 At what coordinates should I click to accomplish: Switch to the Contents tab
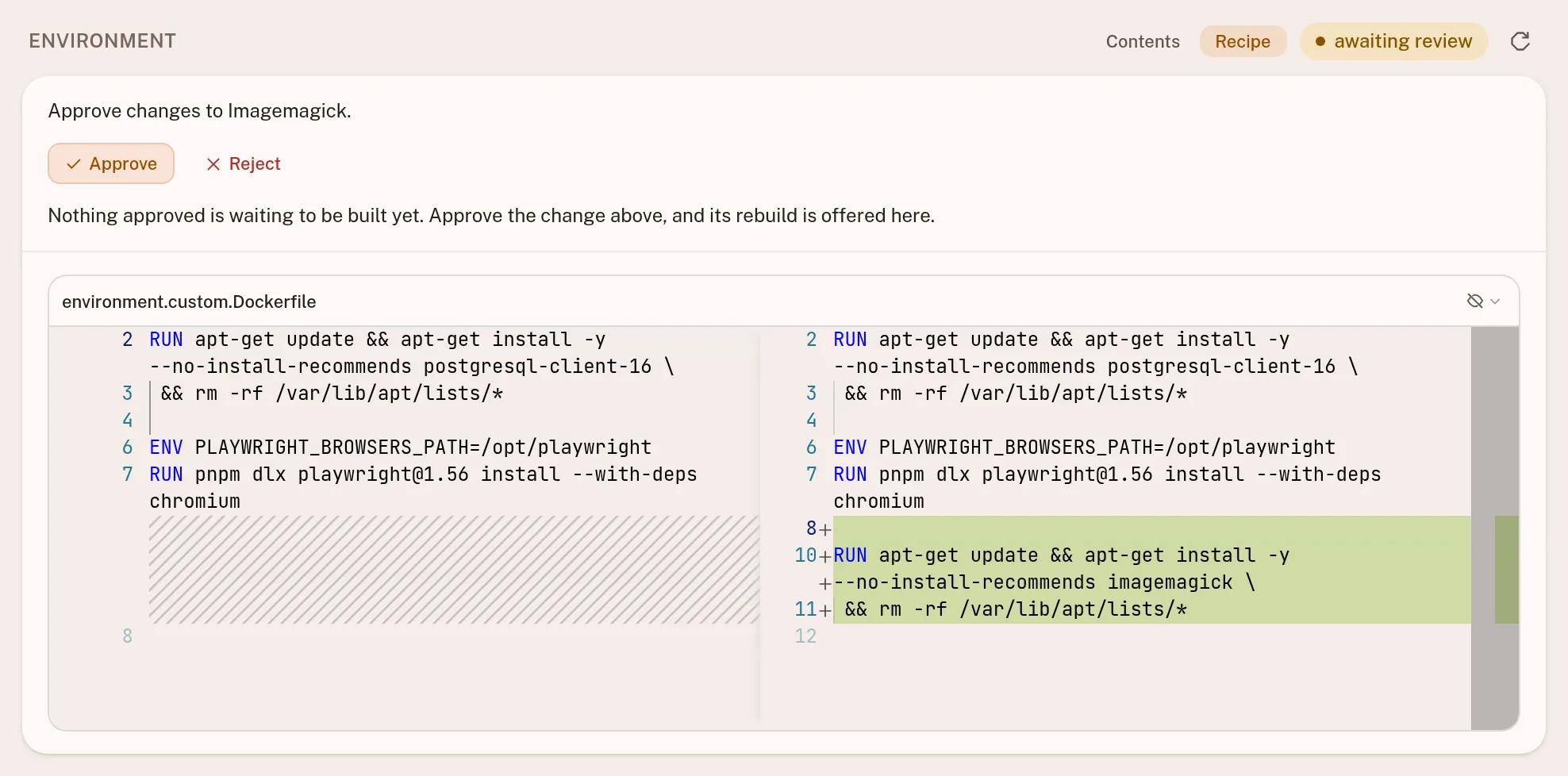1143,41
